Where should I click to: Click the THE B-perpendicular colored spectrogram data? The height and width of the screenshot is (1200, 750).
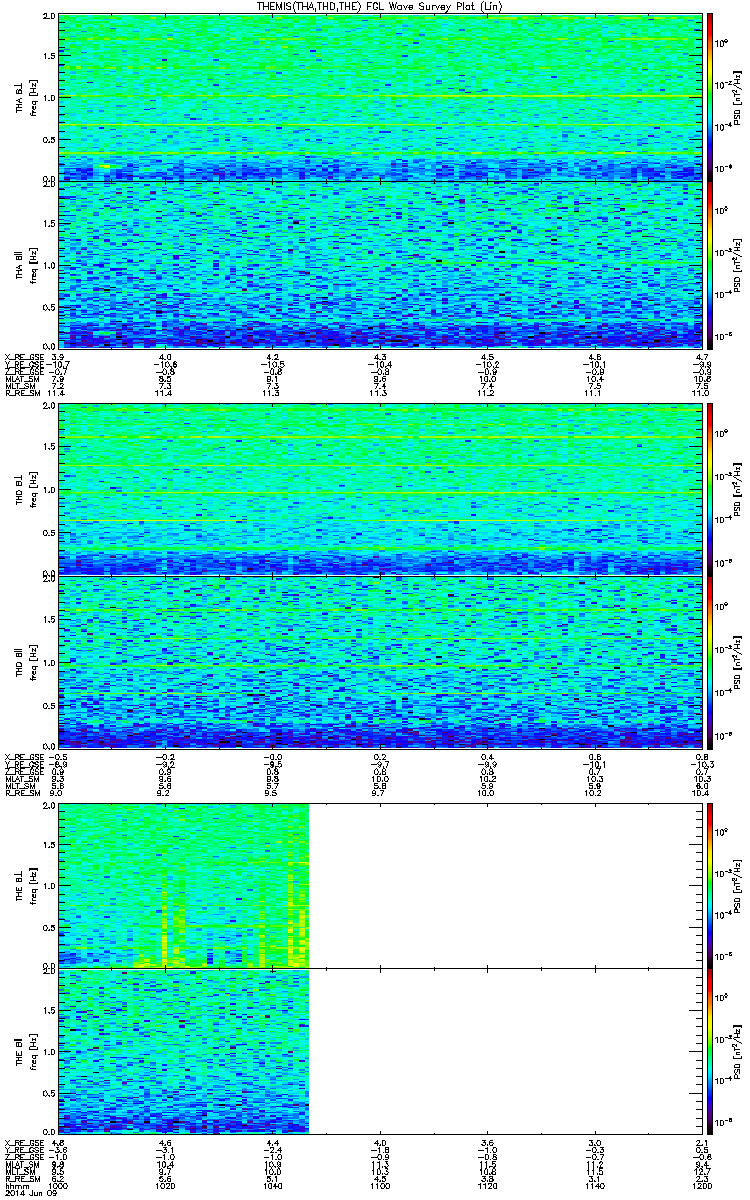coord(183,885)
